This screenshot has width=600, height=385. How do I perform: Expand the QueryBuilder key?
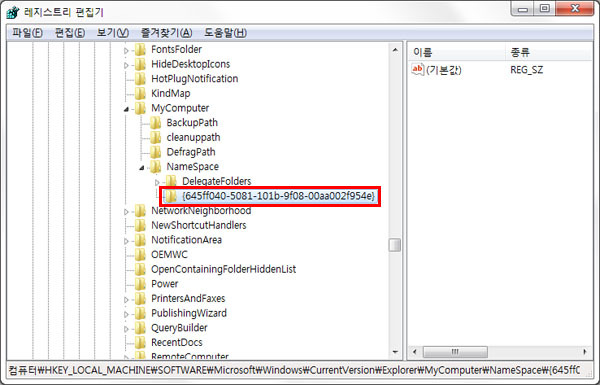pos(126,329)
